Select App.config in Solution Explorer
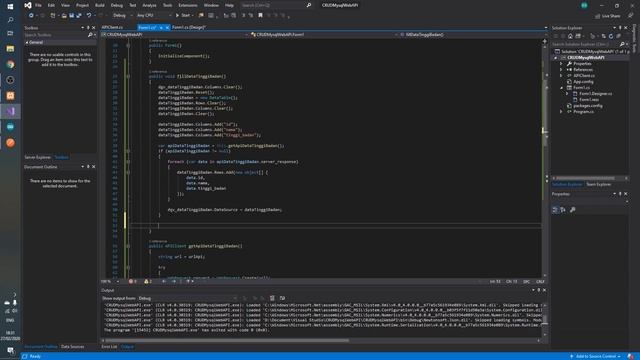The width and height of the screenshot is (640, 360). tap(583, 82)
